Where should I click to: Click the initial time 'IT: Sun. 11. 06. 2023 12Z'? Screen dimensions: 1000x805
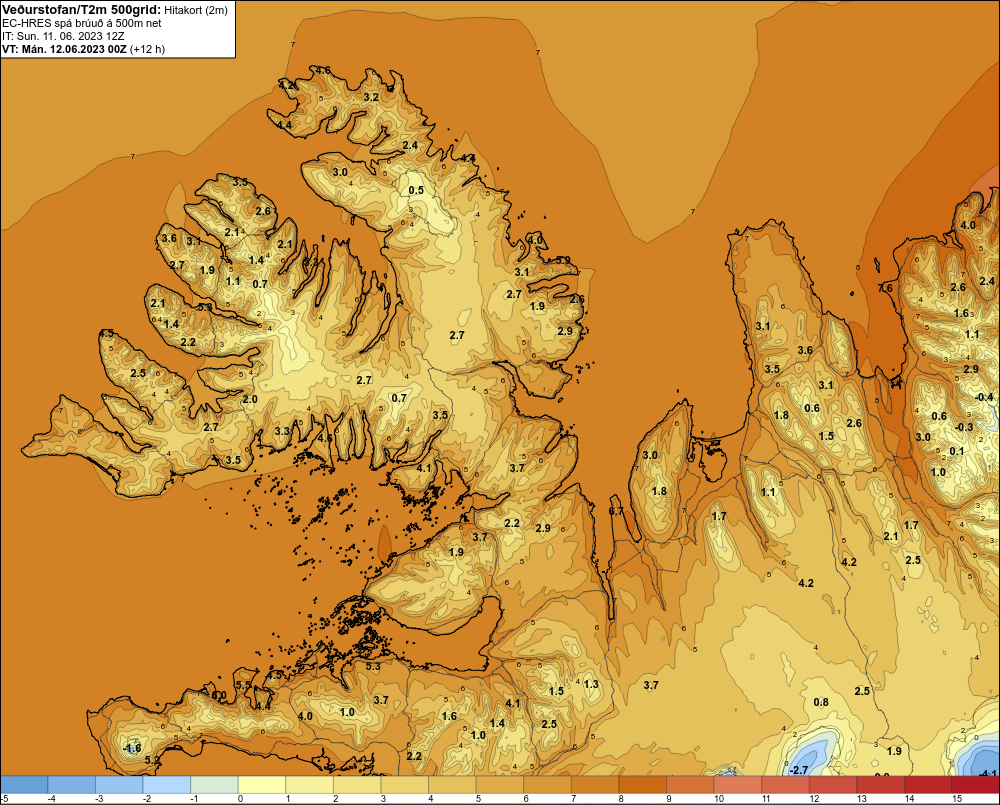[61, 36]
